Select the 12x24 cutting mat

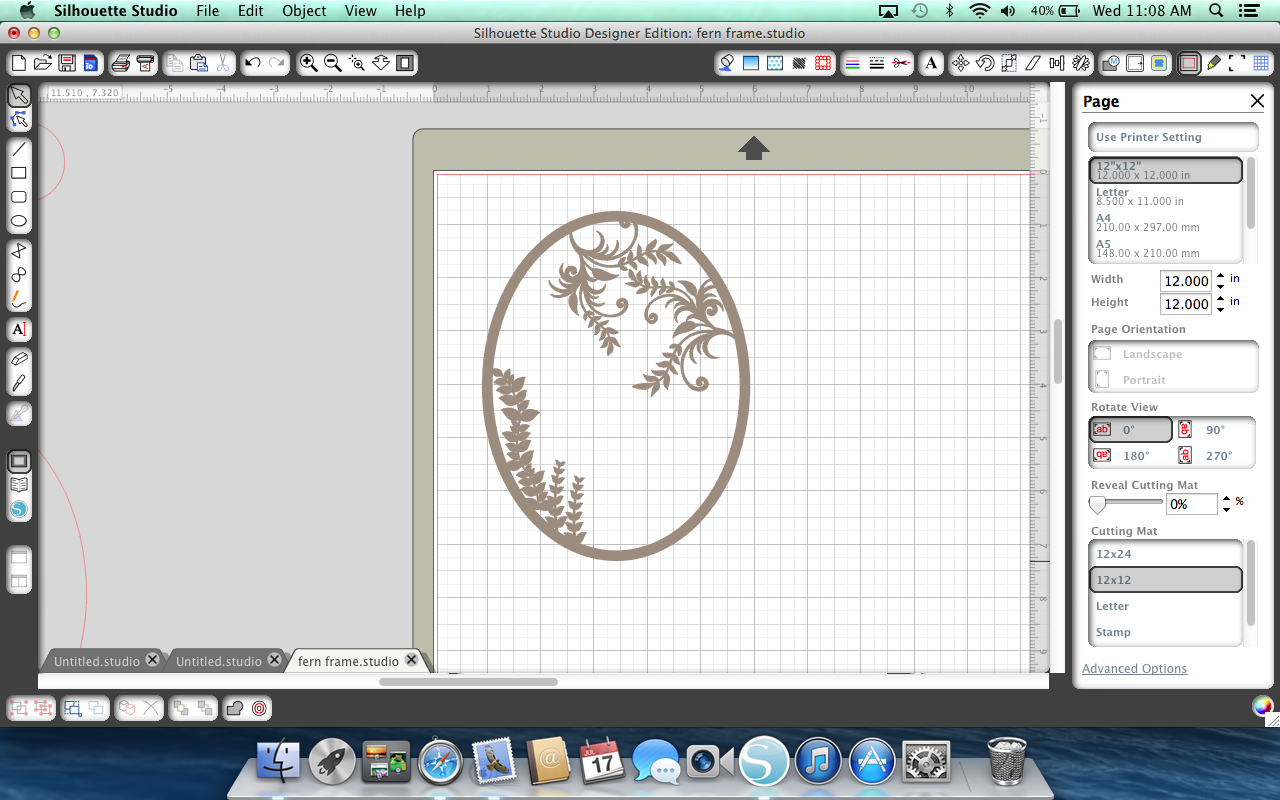[x=1166, y=554]
